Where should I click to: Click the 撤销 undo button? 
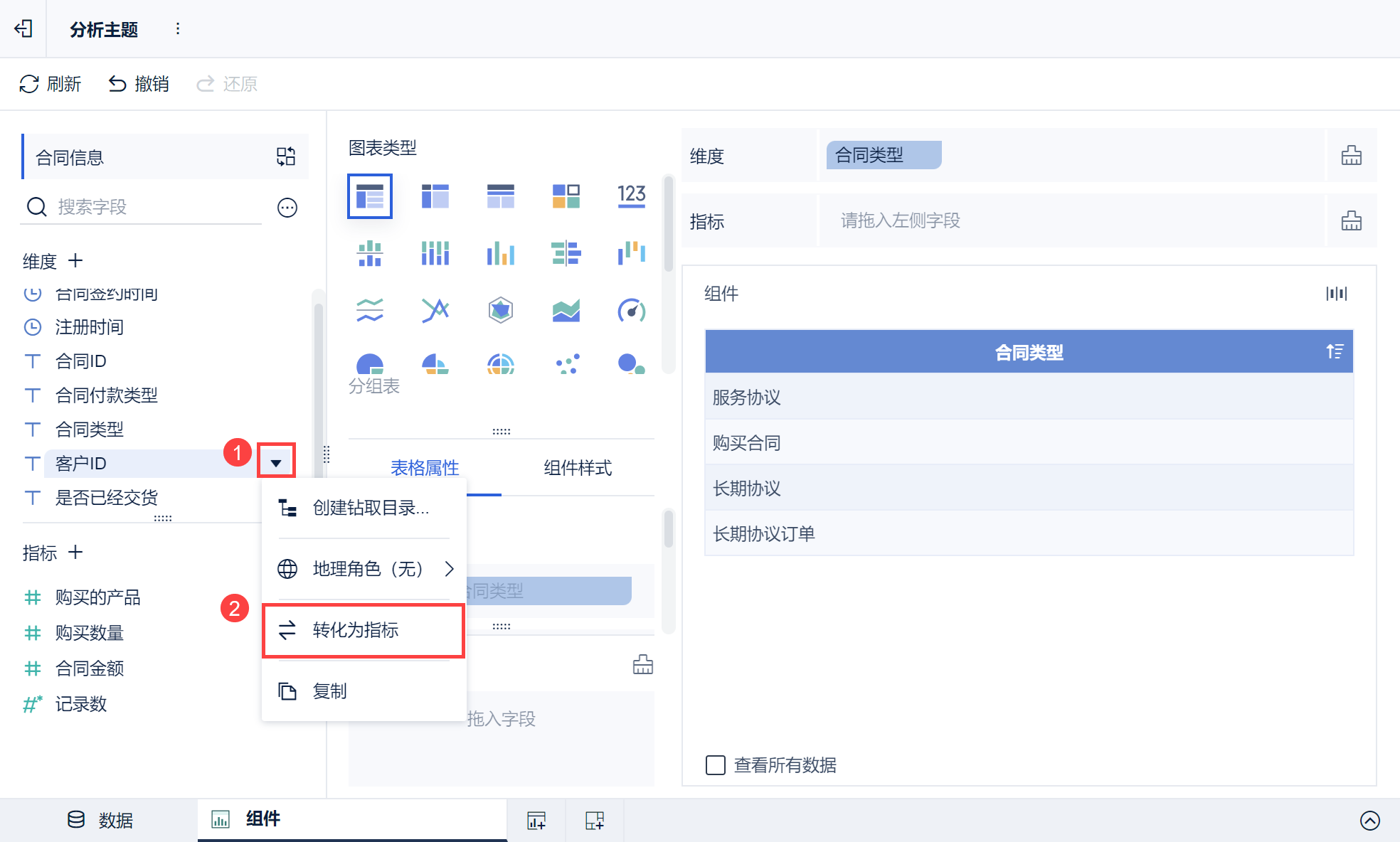139,84
